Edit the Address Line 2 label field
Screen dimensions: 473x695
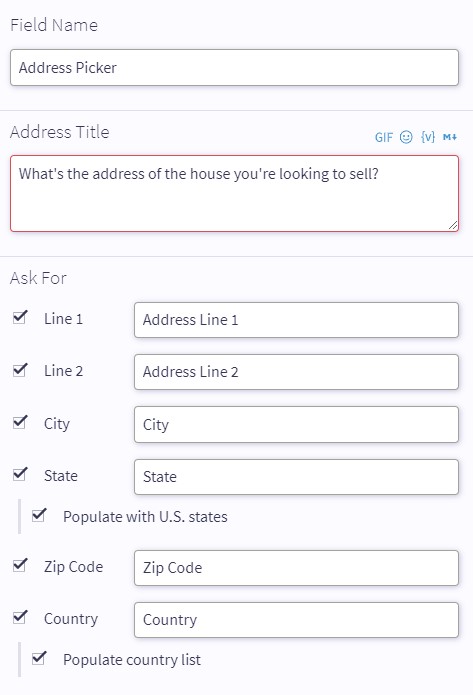coord(296,372)
